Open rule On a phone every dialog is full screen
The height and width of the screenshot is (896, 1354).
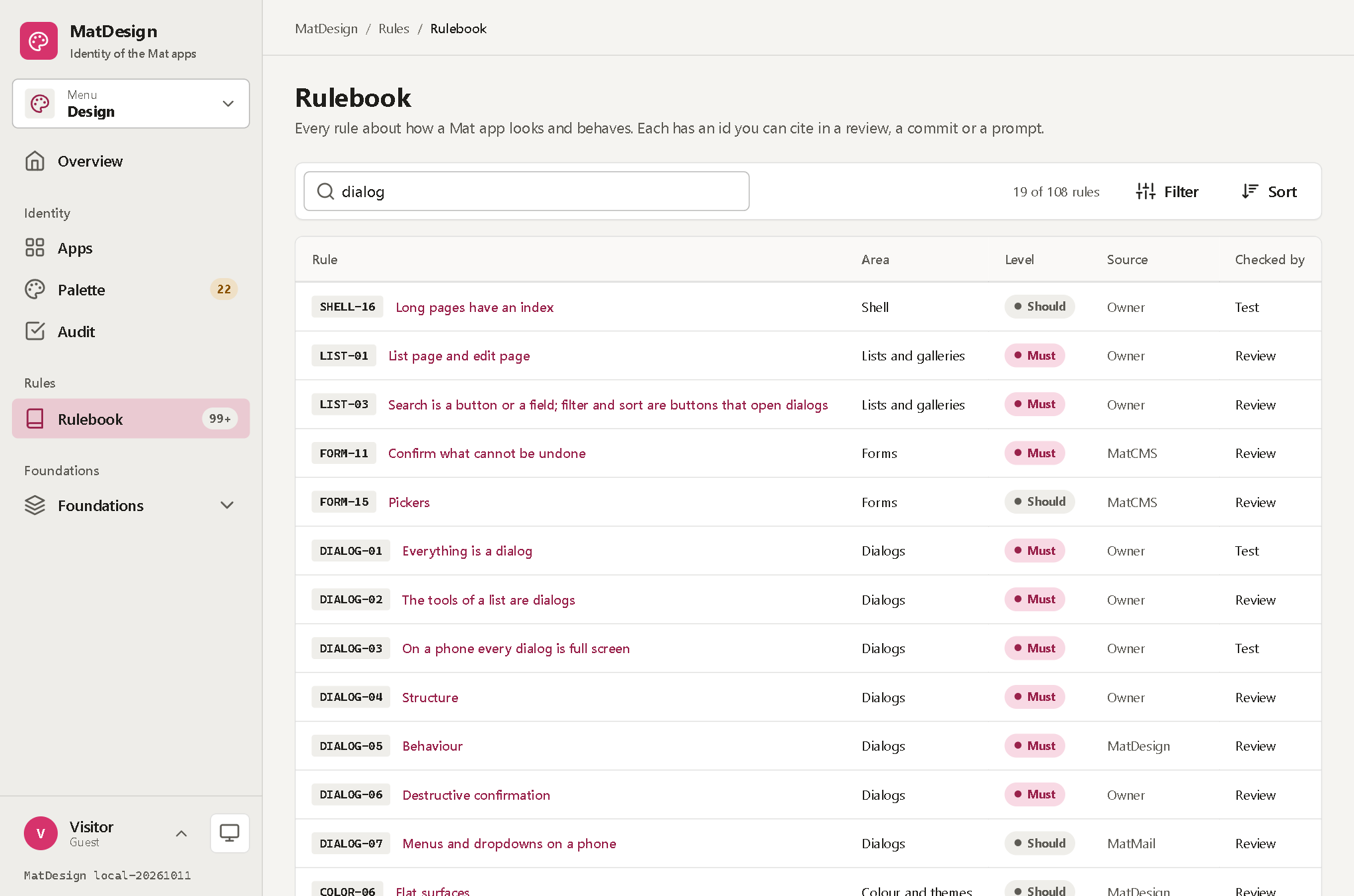tap(516, 648)
